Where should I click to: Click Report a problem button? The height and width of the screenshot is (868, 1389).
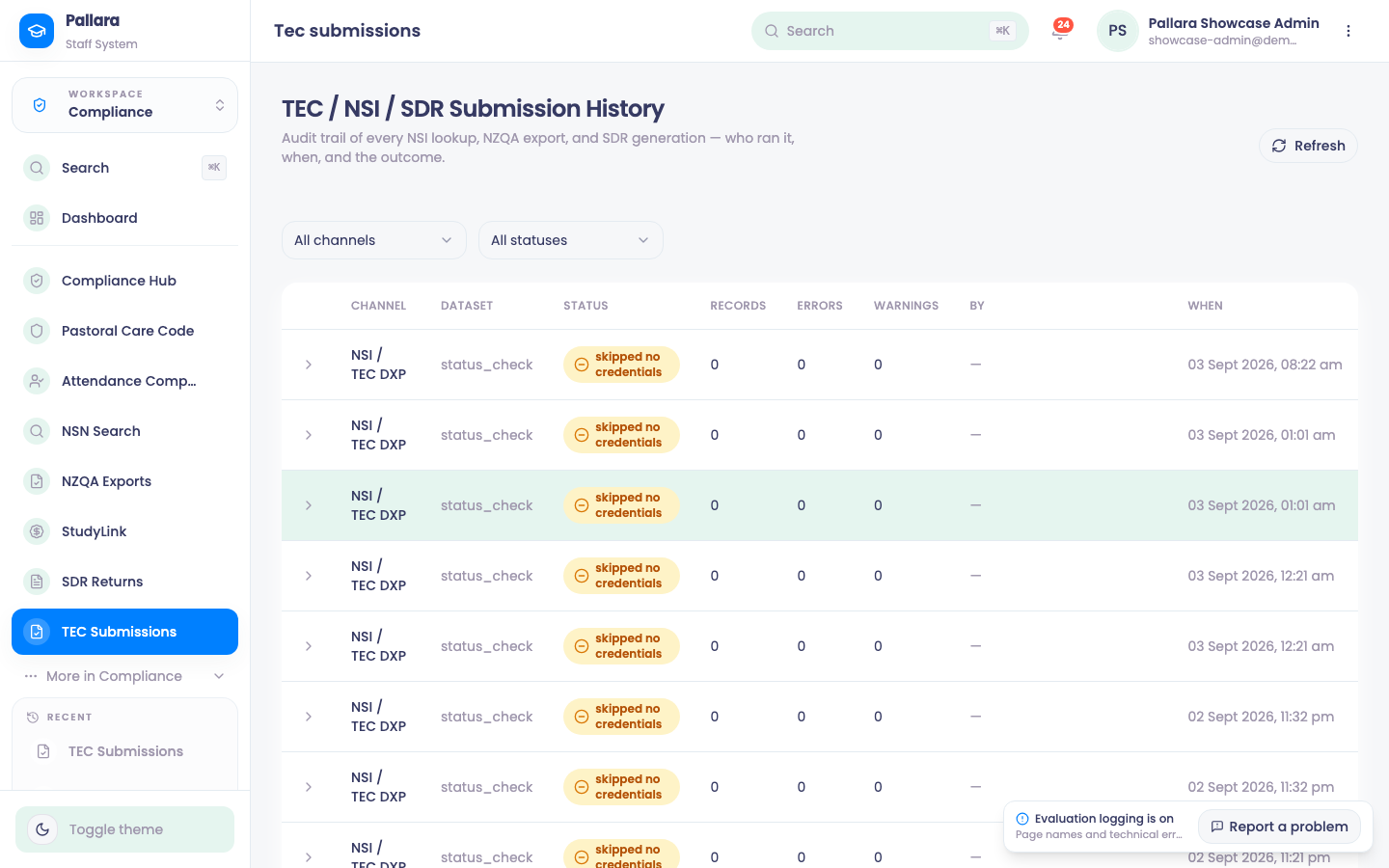point(1279,827)
